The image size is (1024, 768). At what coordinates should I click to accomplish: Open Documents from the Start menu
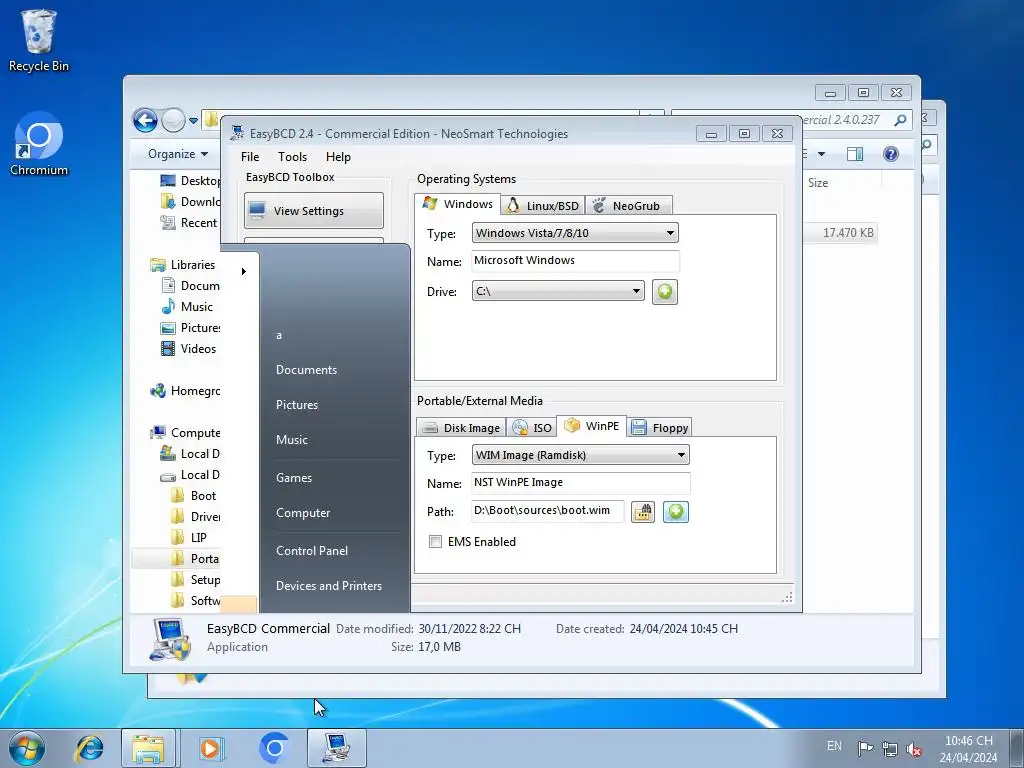(306, 370)
